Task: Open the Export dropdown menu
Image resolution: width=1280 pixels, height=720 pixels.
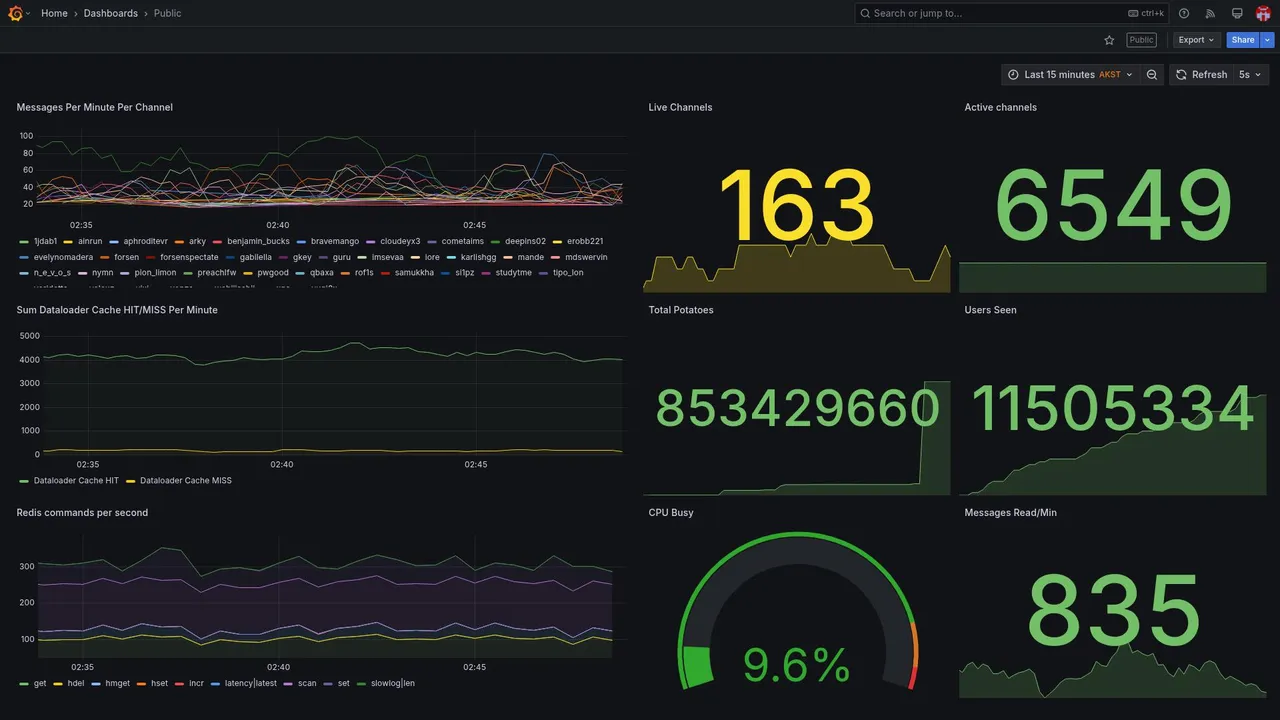Action: [1196, 40]
